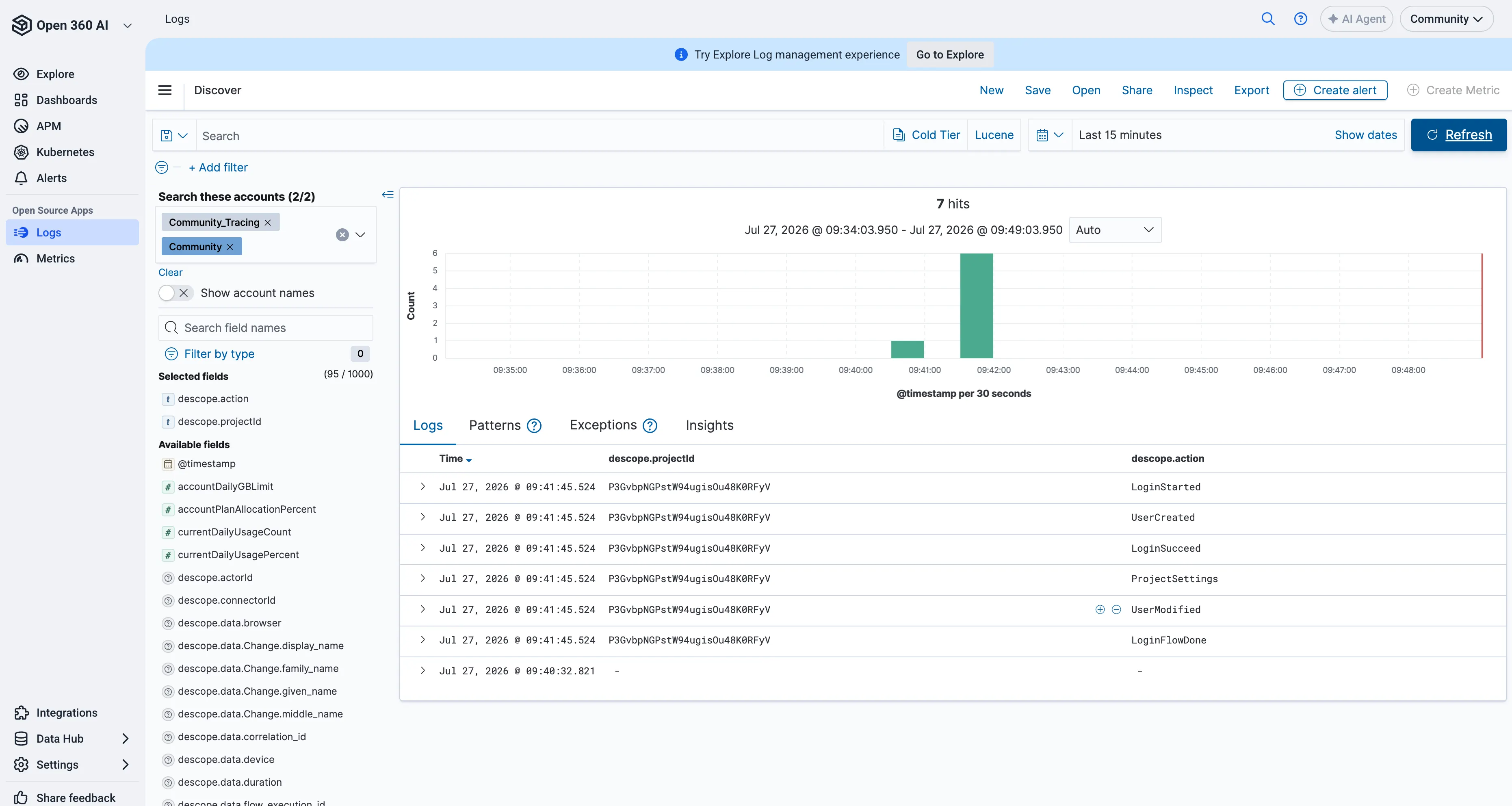Open saved queries dropdown beside search
This screenshot has width=1512, height=806.
coord(174,136)
